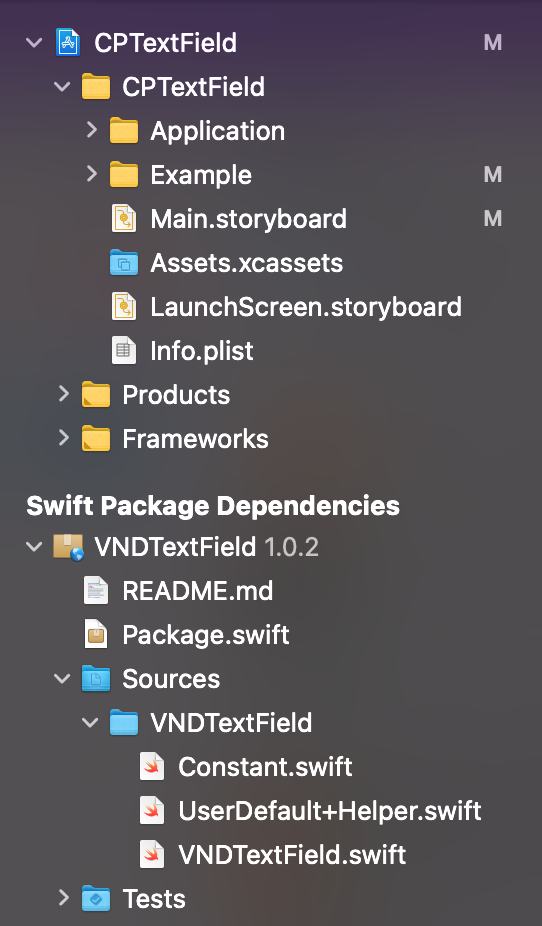The width and height of the screenshot is (542, 926).
Task: Collapse the Sources folder
Action: click(x=63, y=679)
